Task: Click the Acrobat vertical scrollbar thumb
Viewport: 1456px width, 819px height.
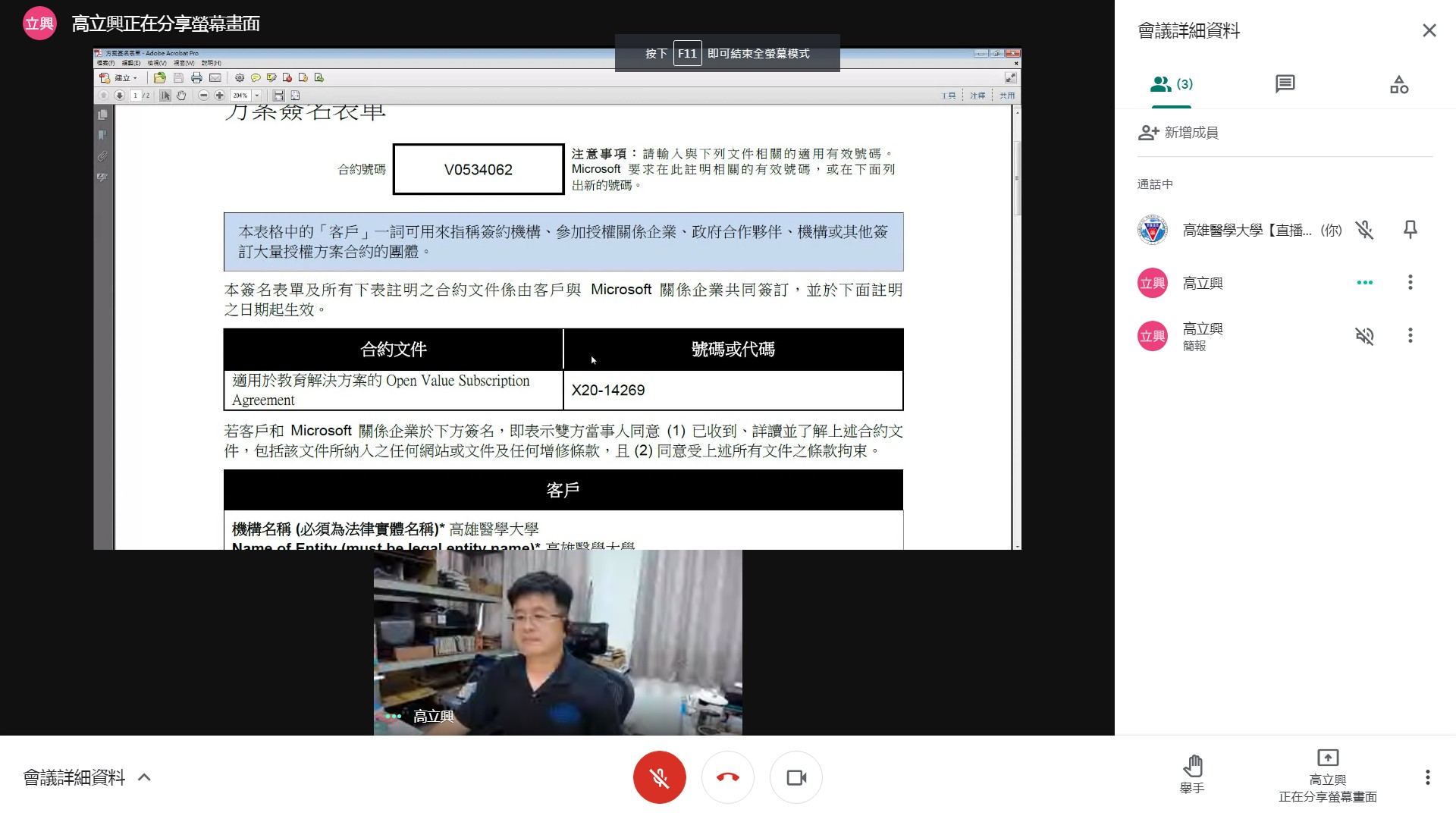Action: [1017, 178]
